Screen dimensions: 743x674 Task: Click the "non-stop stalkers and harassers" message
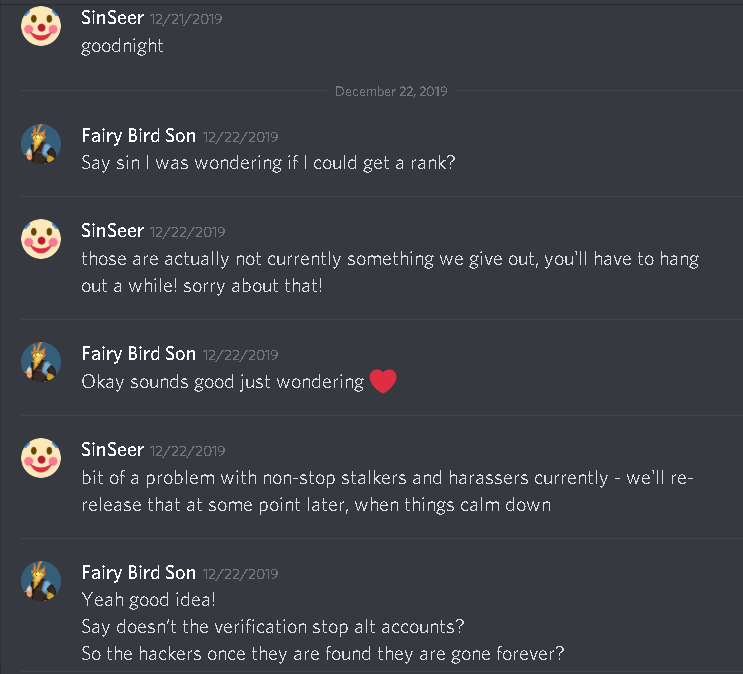pyautogui.click(x=387, y=478)
